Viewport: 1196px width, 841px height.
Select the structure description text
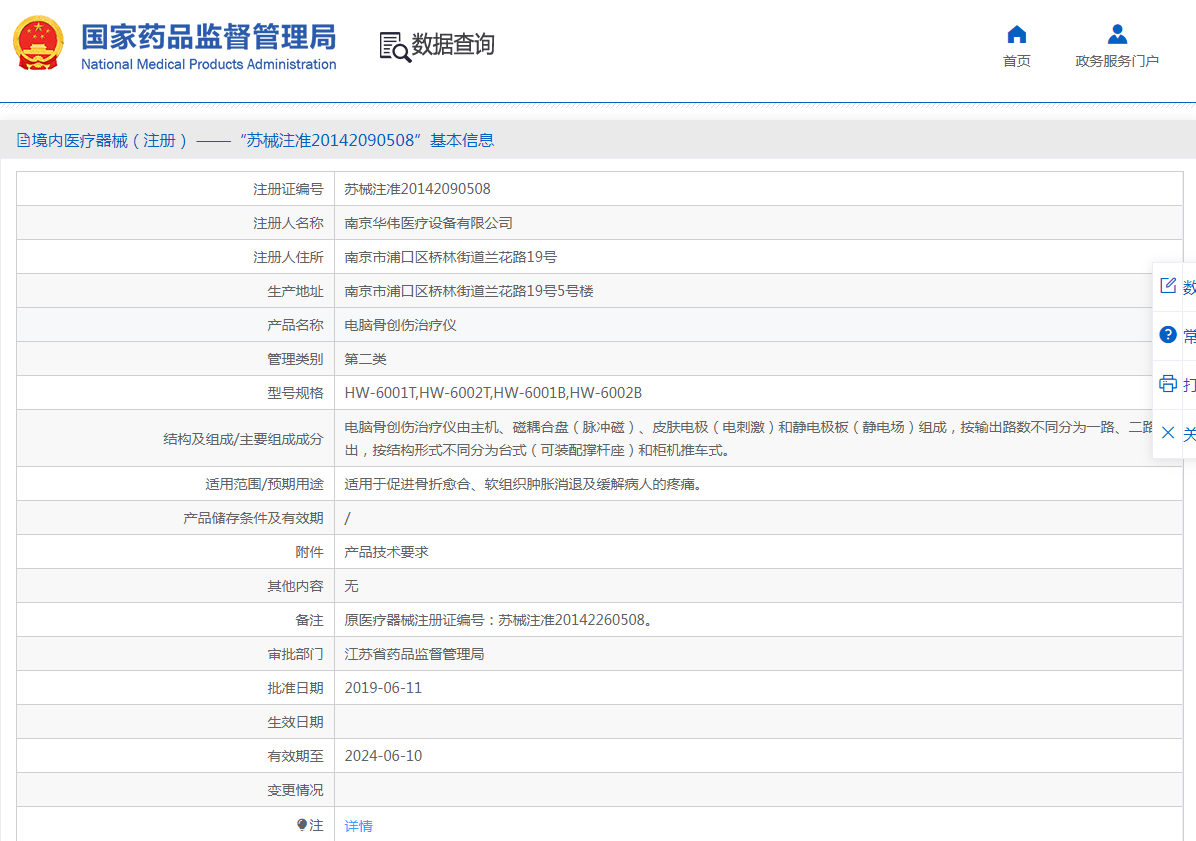pyautogui.click(x=748, y=438)
